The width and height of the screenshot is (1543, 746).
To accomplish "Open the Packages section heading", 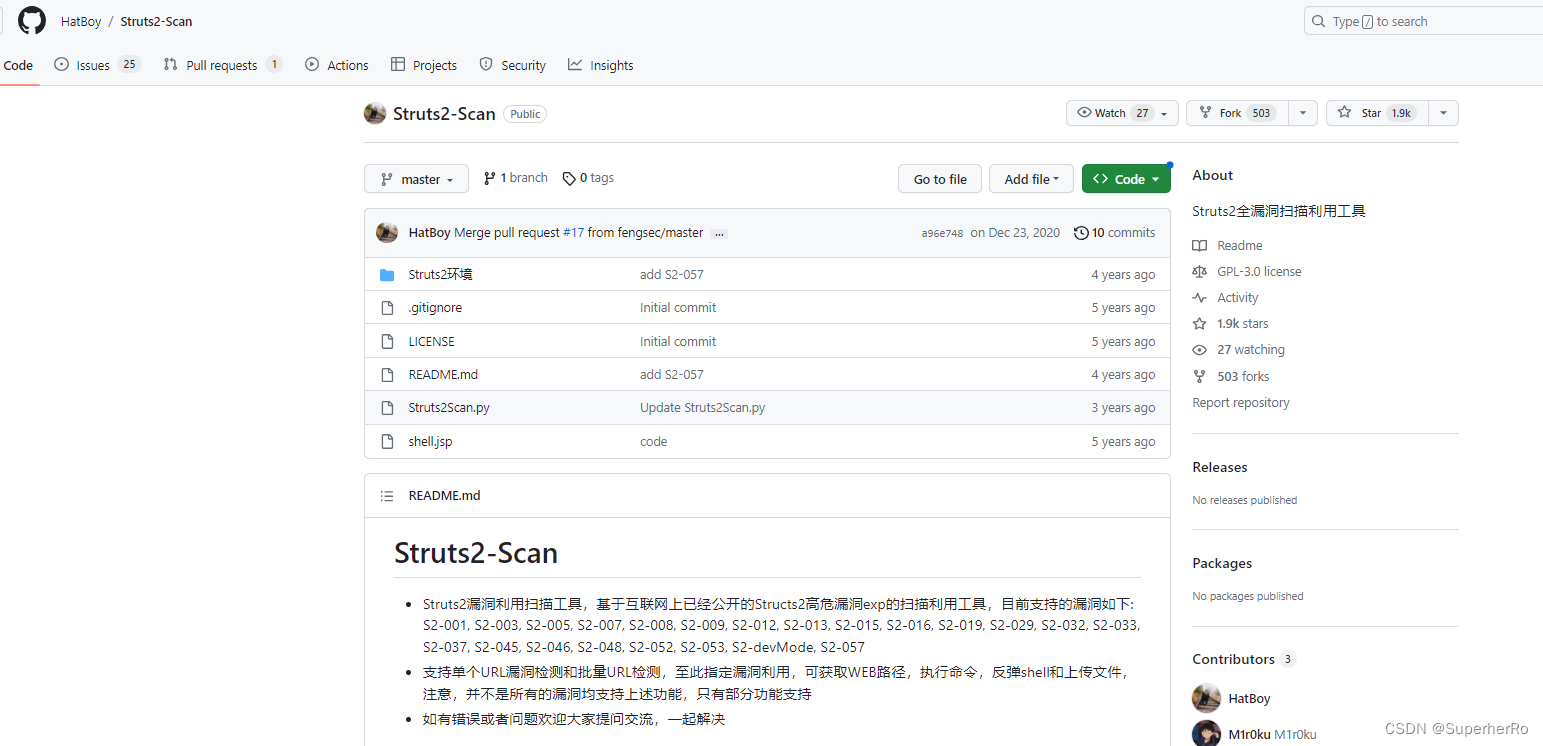I will point(1222,564).
